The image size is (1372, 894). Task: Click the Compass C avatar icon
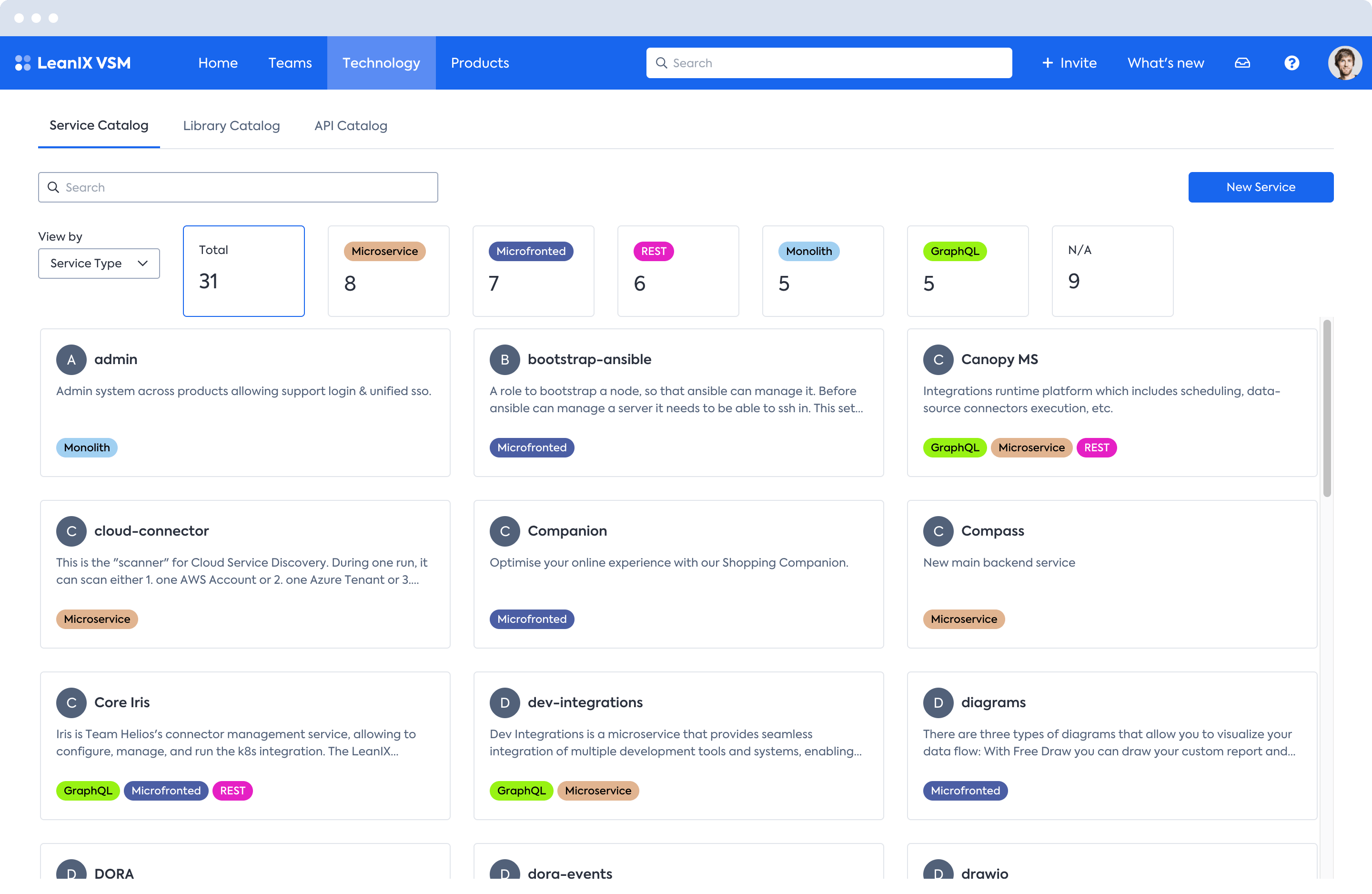pyautogui.click(x=938, y=531)
